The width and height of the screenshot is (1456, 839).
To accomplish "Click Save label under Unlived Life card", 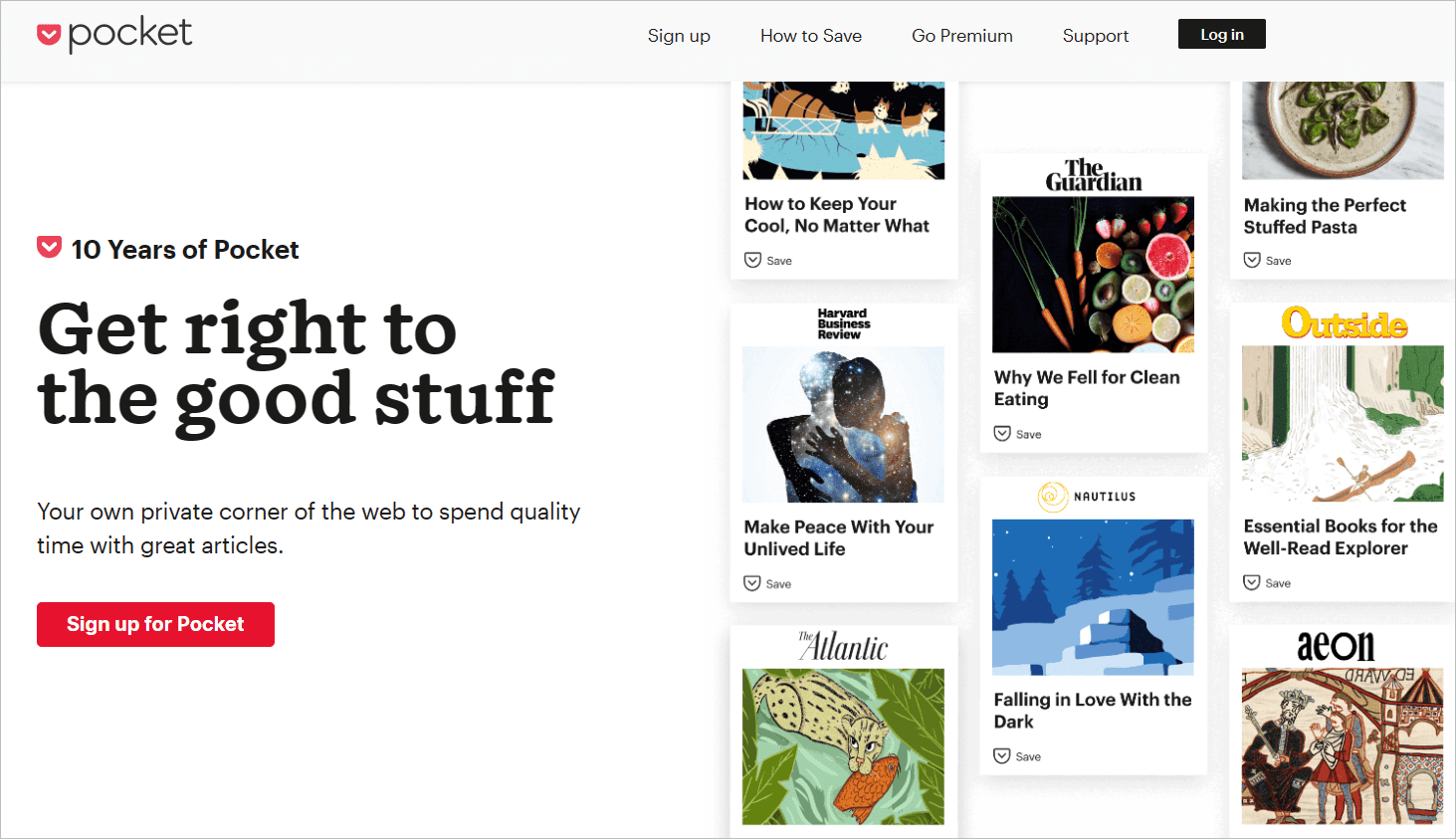I will [779, 584].
